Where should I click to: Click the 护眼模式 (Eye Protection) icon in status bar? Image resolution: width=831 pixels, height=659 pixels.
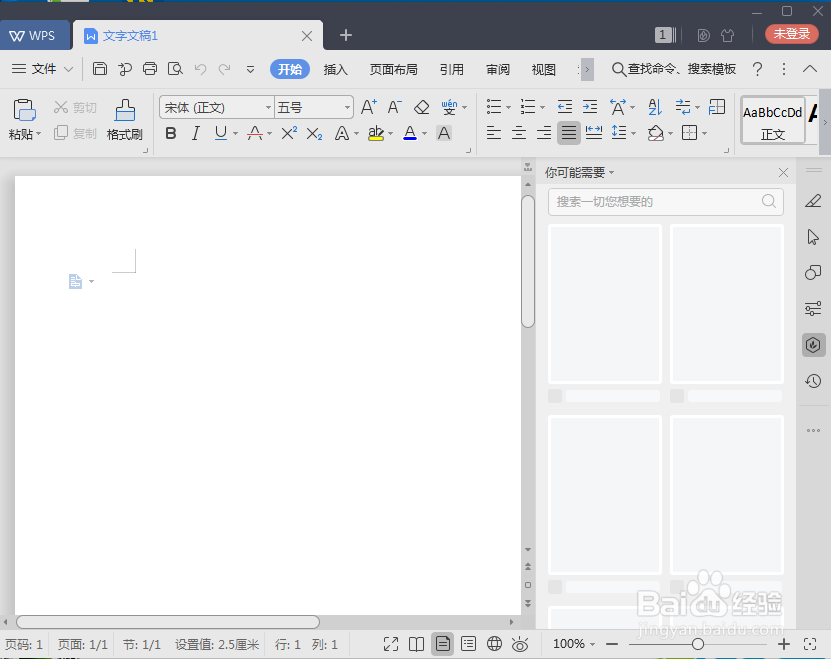point(519,644)
